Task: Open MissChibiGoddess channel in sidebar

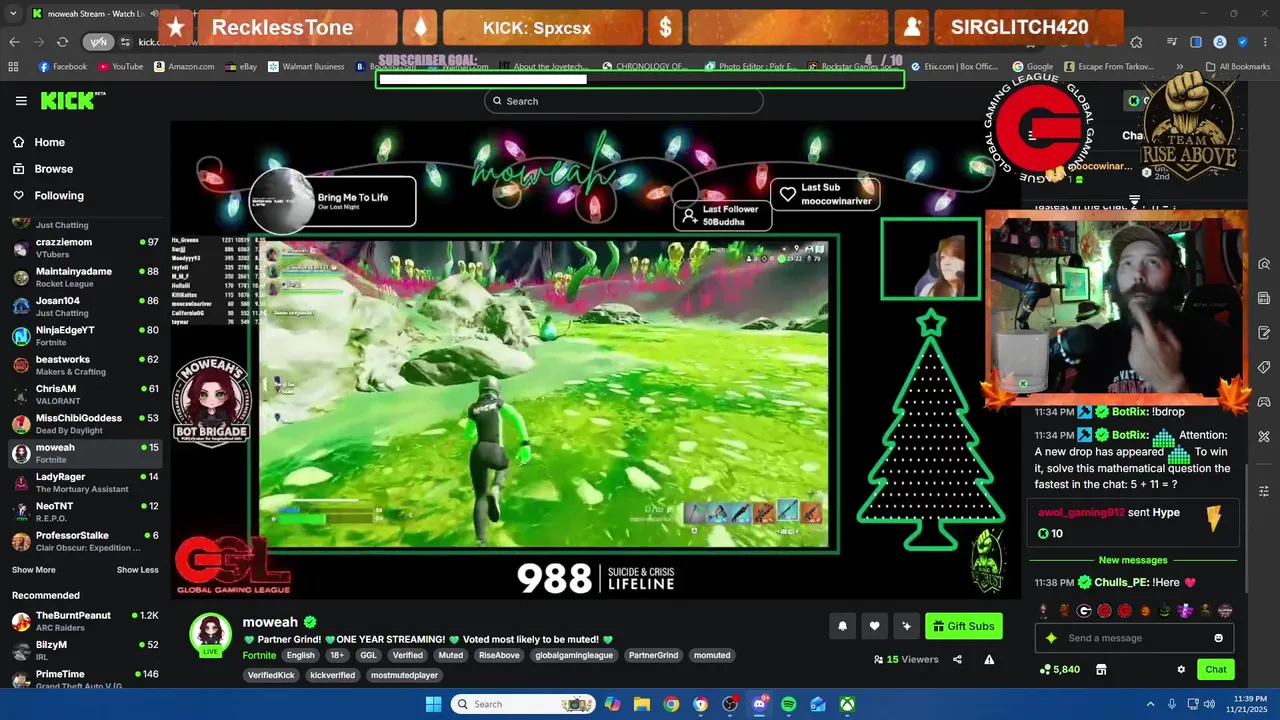Action: pos(84,424)
